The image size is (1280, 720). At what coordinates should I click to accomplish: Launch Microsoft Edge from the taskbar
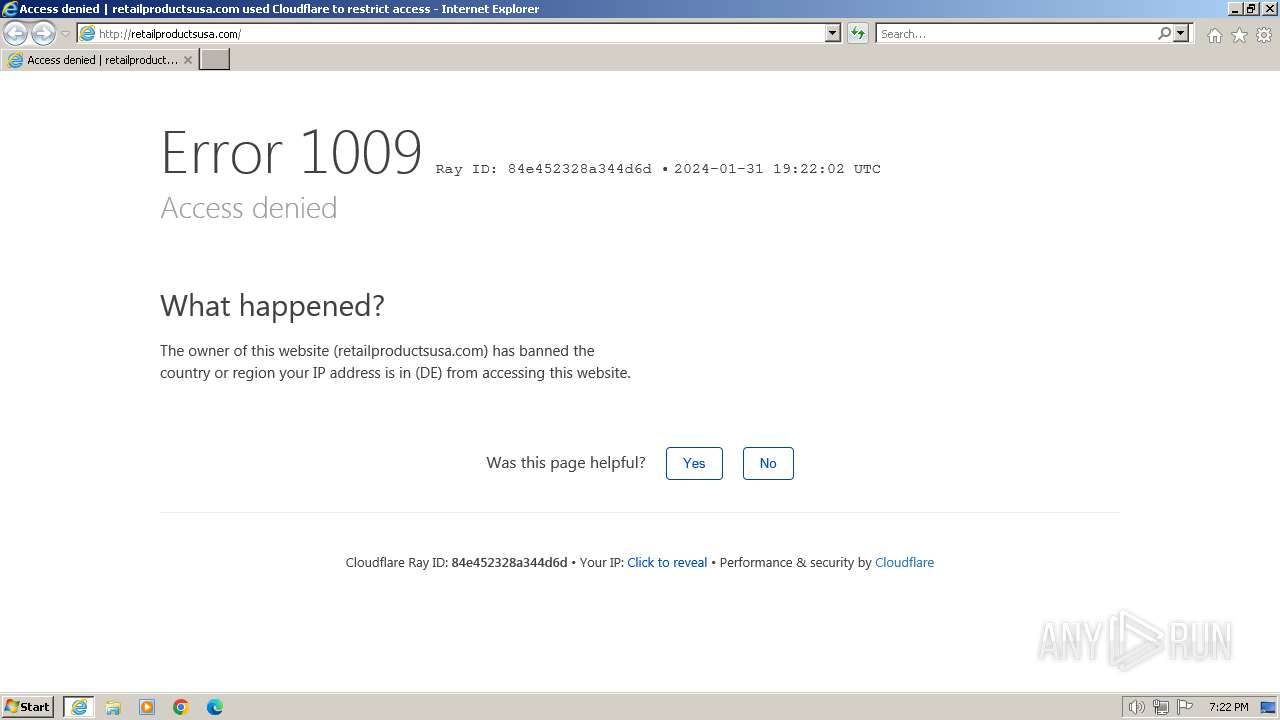(215, 707)
